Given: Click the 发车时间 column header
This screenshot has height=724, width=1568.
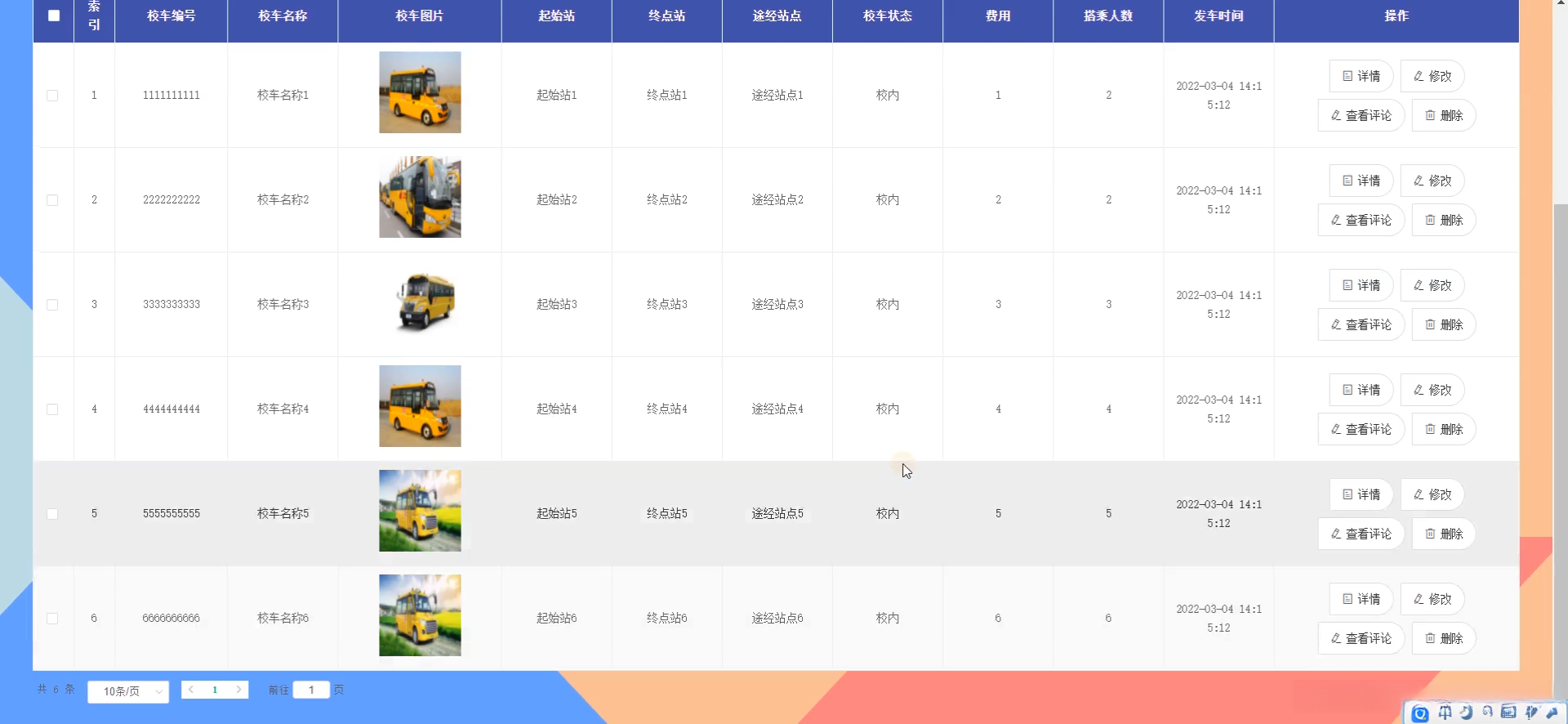Looking at the screenshot, I should pos(1218,16).
